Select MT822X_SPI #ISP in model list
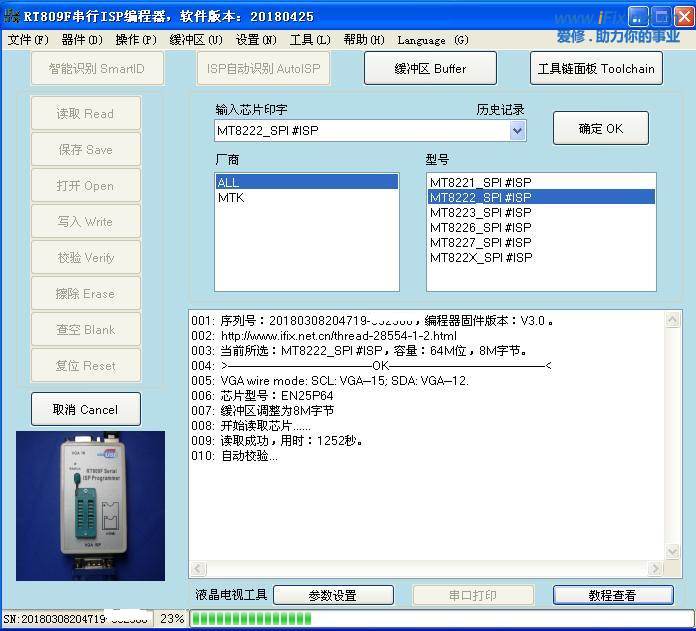Image resolution: width=696 pixels, height=631 pixels. click(x=541, y=258)
